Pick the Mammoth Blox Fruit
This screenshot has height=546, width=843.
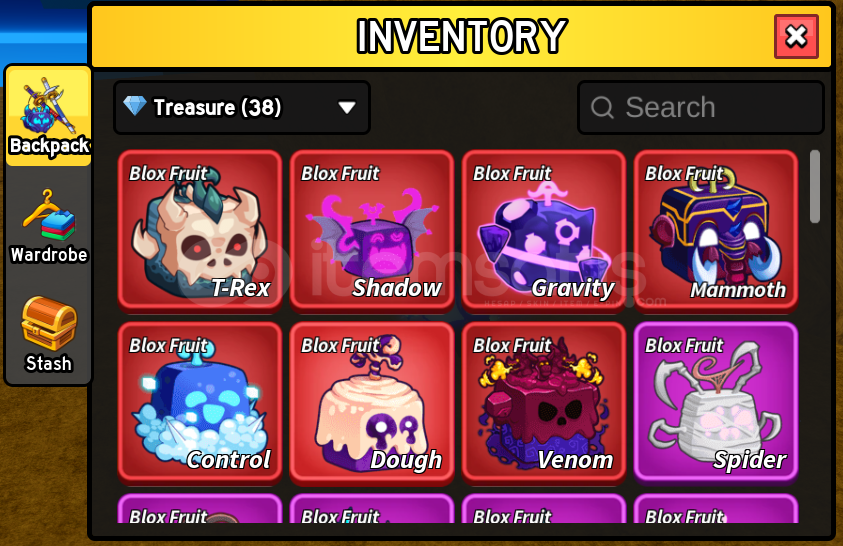[x=716, y=231]
